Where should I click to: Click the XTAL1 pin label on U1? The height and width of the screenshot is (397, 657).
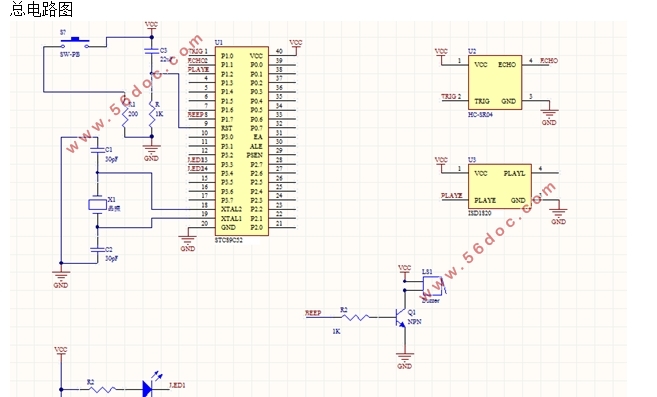coord(231,218)
